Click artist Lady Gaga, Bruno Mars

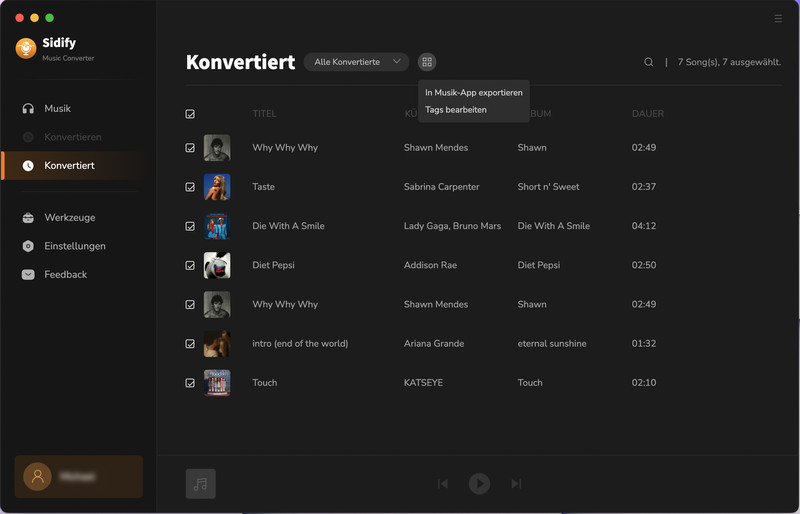point(452,227)
